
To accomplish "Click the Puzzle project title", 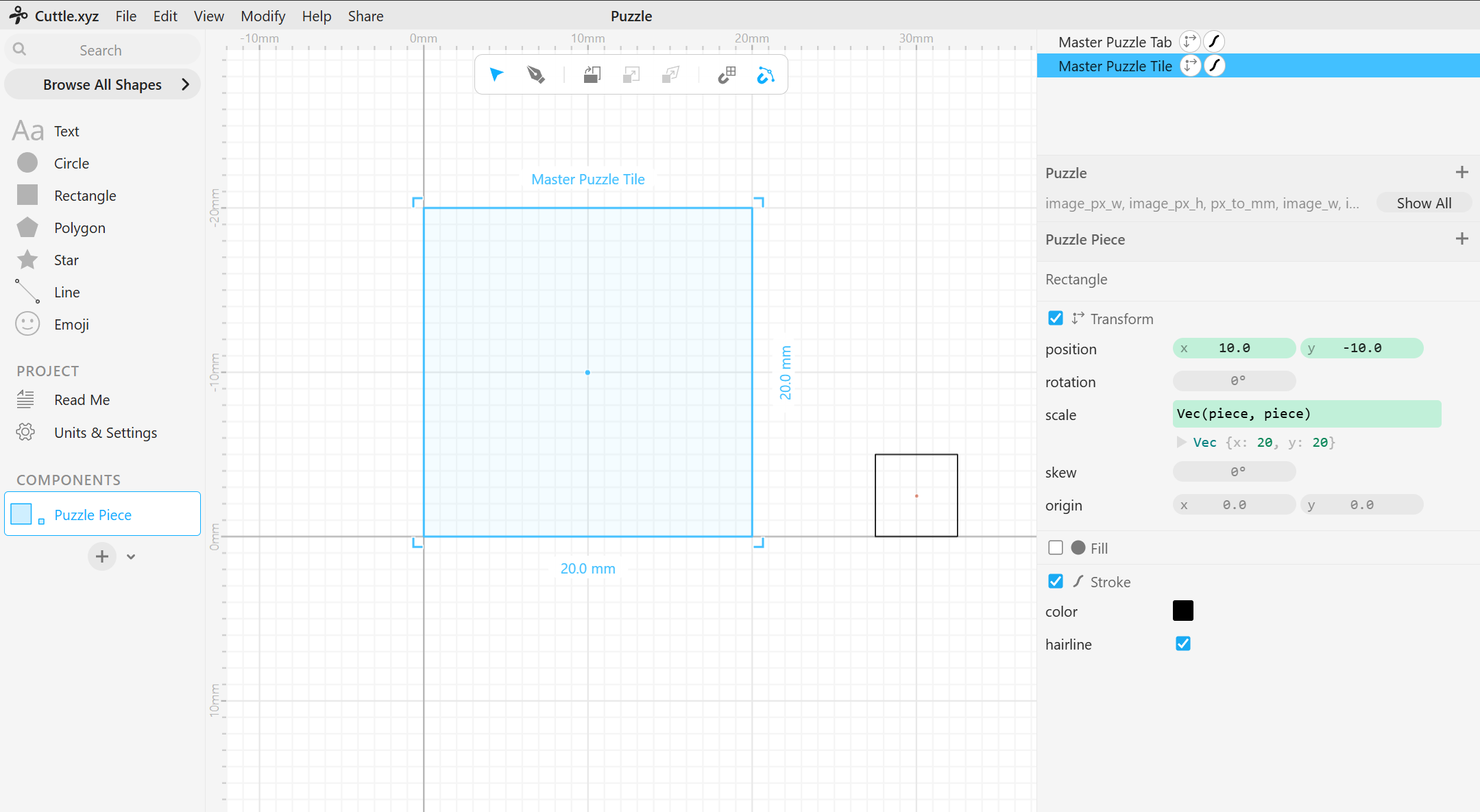I will pyautogui.click(x=631, y=16).
